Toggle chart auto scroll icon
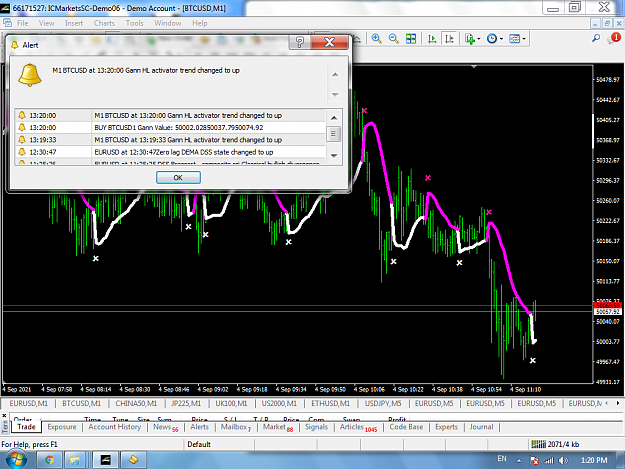625x469 pixels. [432, 39]
